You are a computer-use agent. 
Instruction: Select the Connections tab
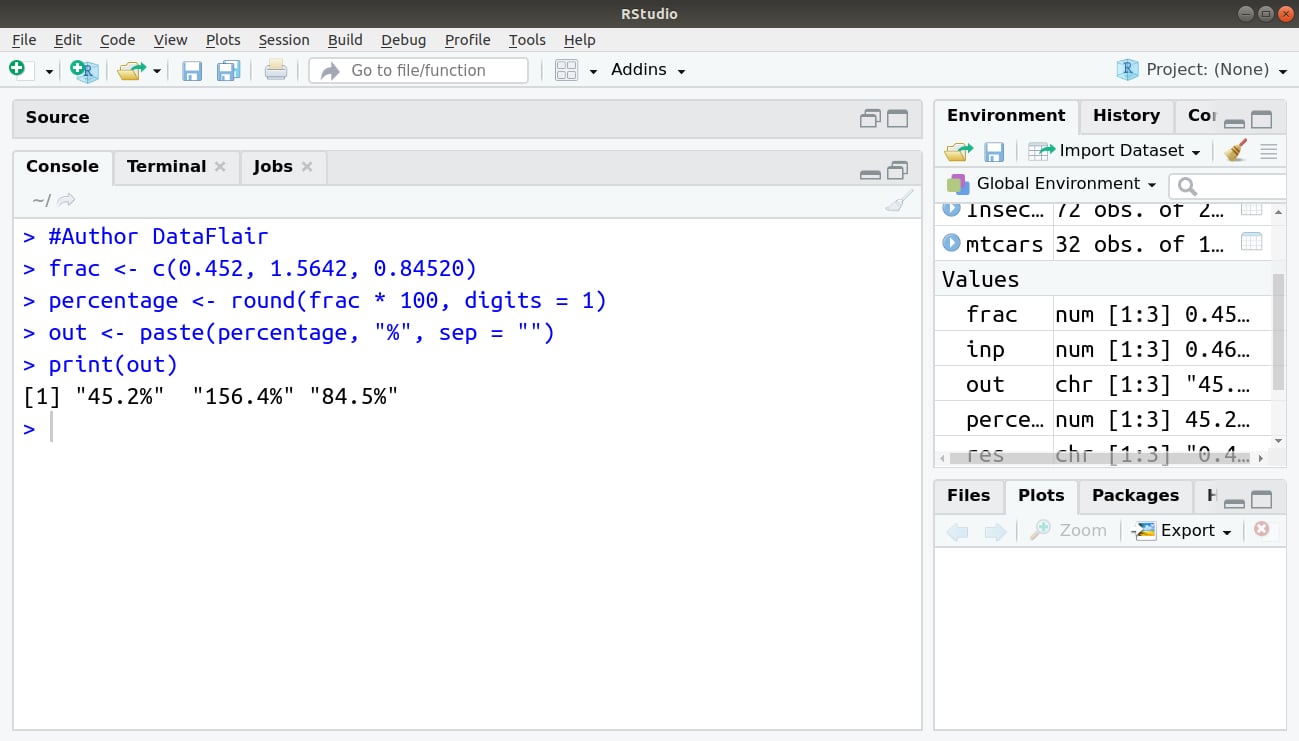click(x=1201, y=116)
